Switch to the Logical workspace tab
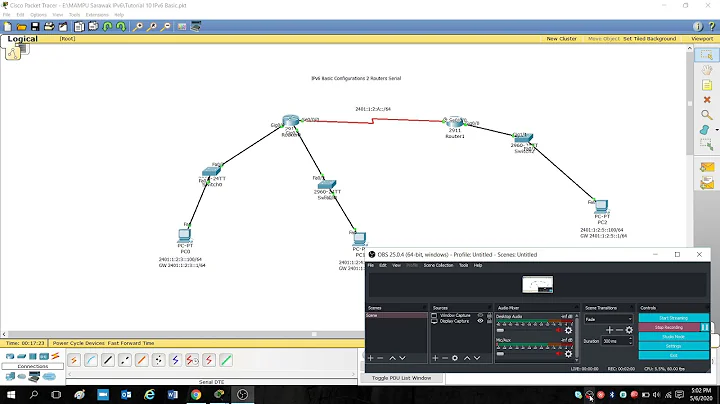Image resolution: width=720 pixels, height=404 pixels. [22, 39]
